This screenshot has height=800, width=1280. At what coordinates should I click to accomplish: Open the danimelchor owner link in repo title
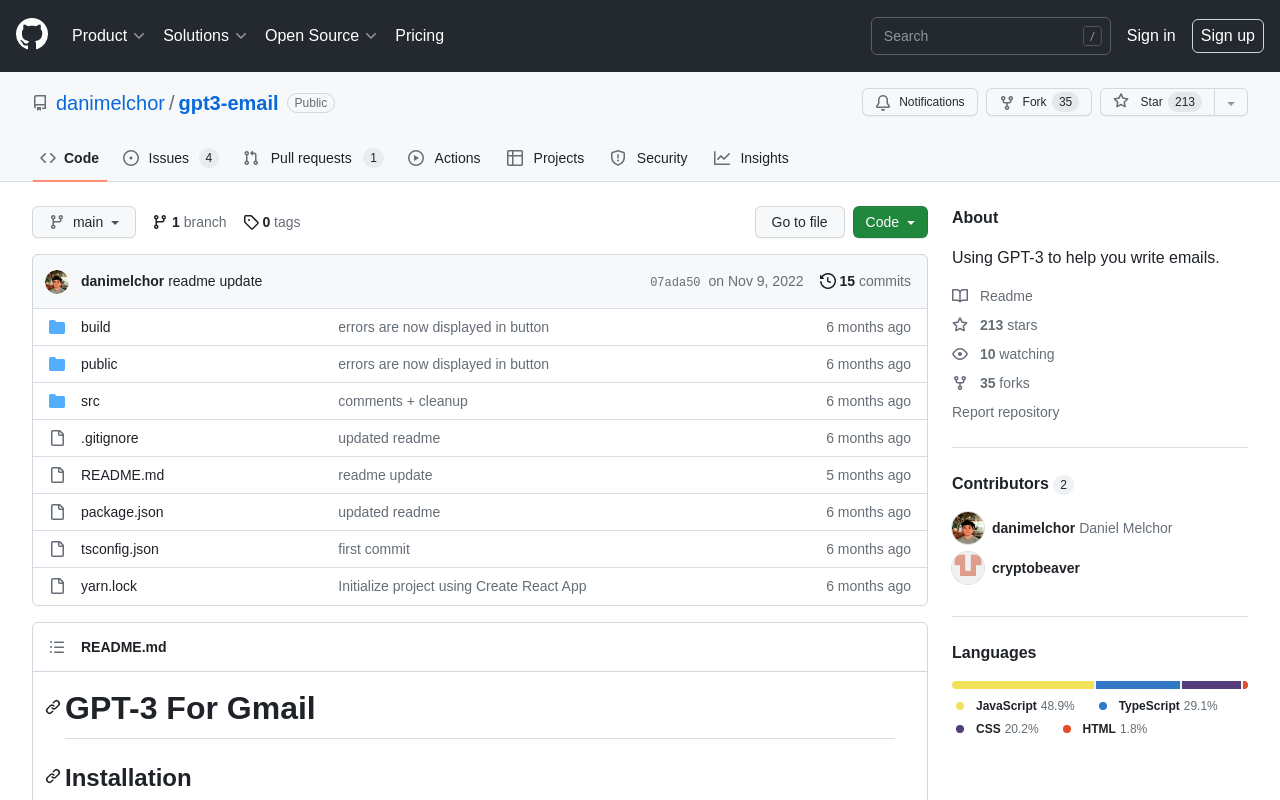[x=110, y=103]
